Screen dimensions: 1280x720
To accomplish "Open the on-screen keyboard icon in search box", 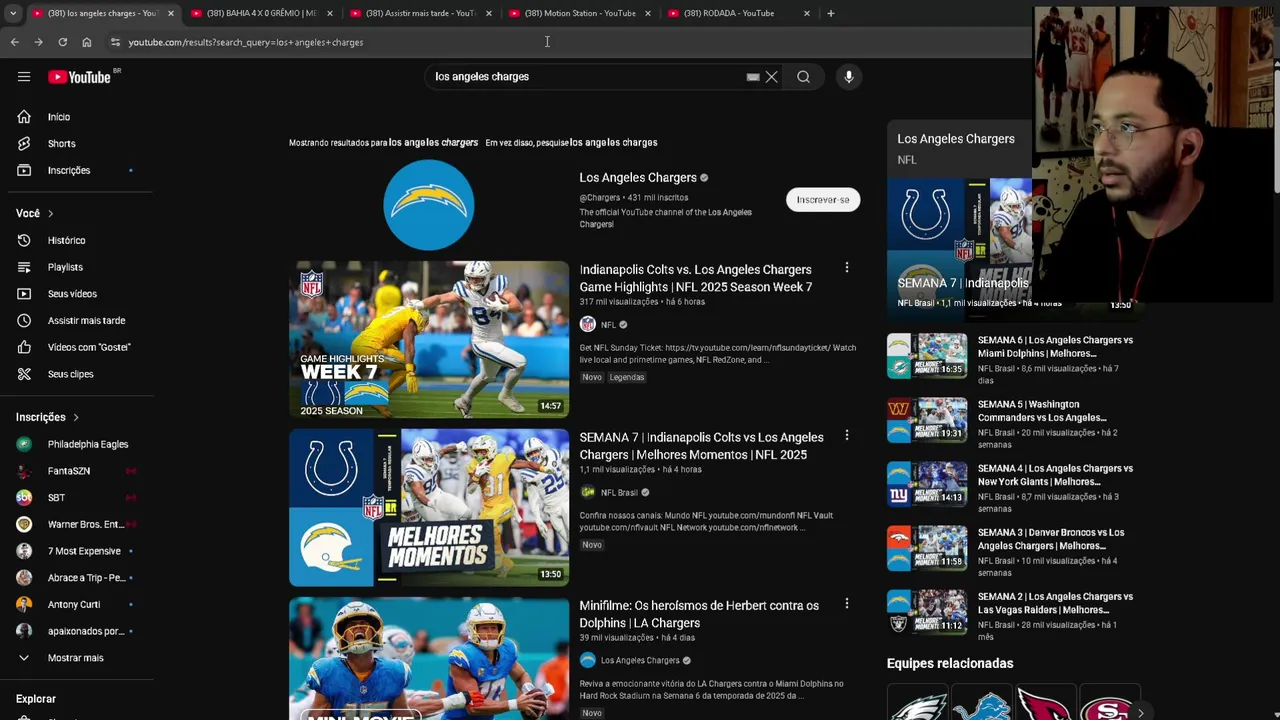I will coord(753,77).
